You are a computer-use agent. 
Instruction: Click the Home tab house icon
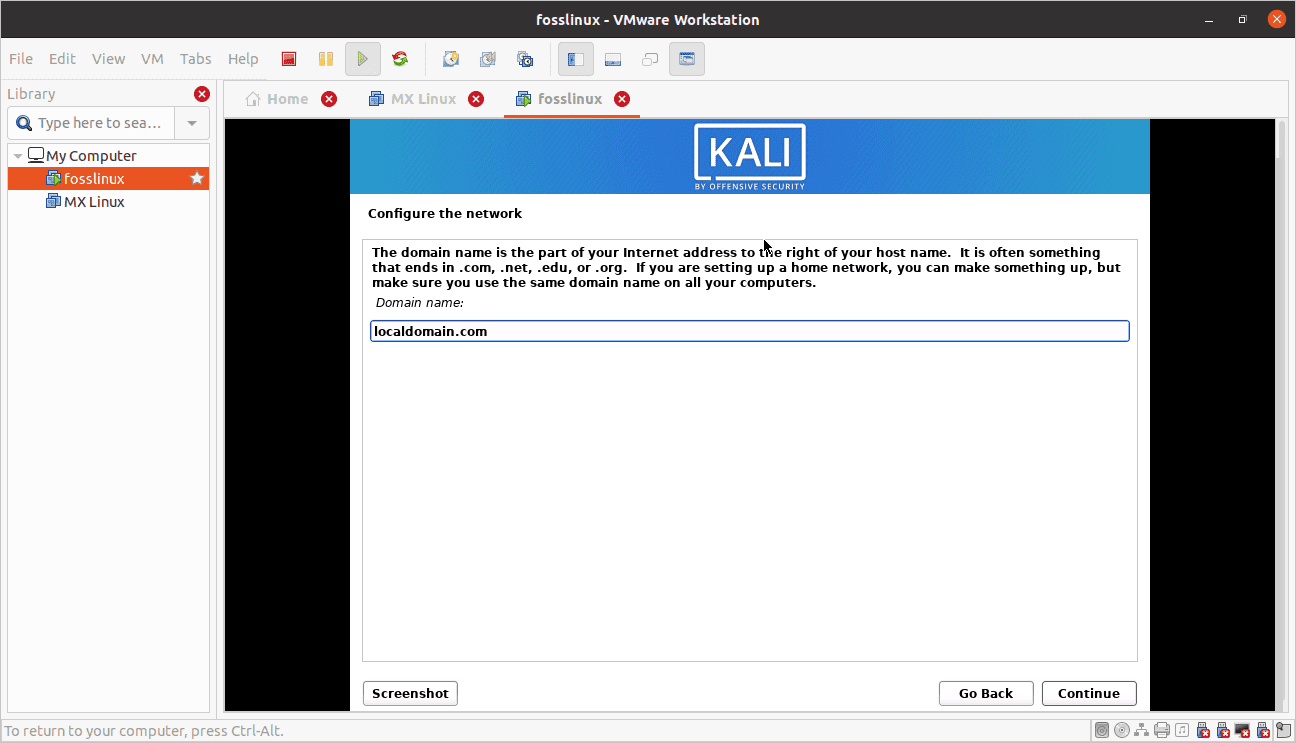253,98
